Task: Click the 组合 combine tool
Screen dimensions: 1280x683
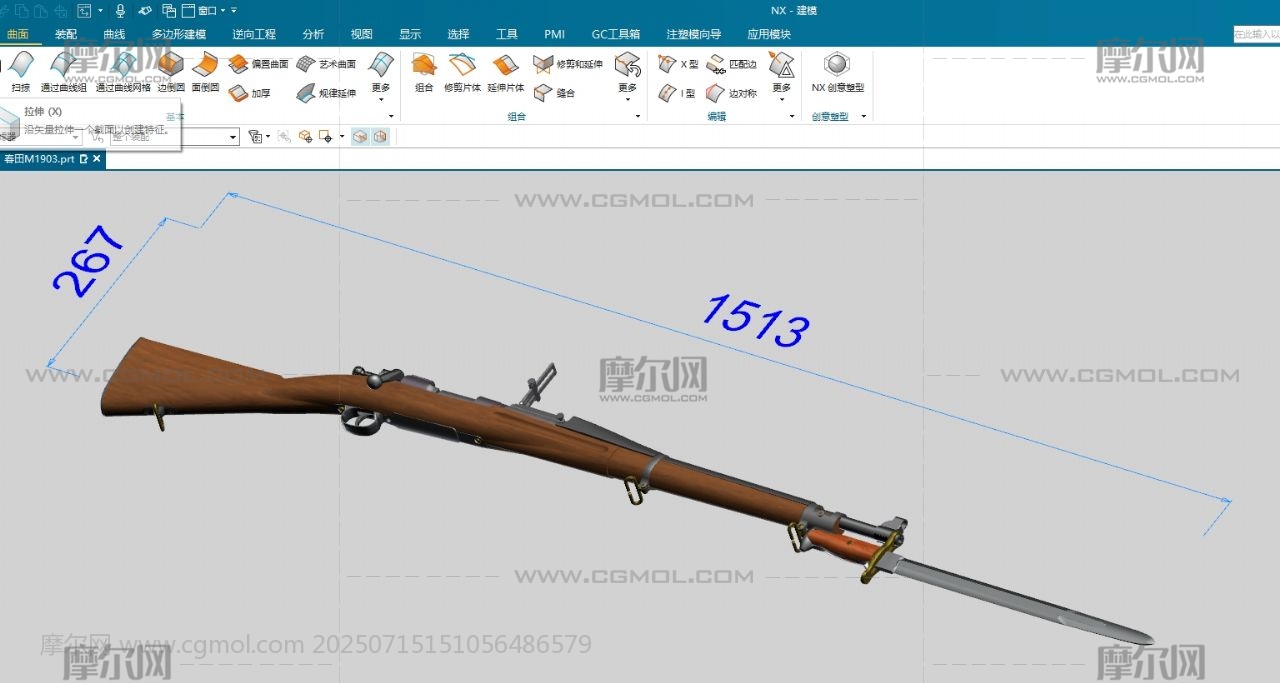Action: tap(424, 73)
